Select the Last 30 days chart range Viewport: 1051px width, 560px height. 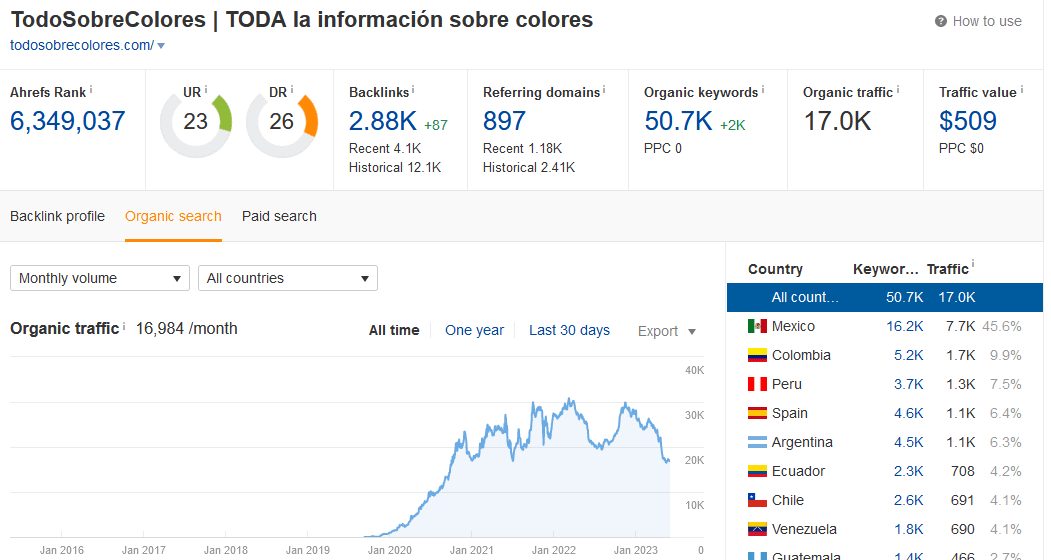click(569, 331)
